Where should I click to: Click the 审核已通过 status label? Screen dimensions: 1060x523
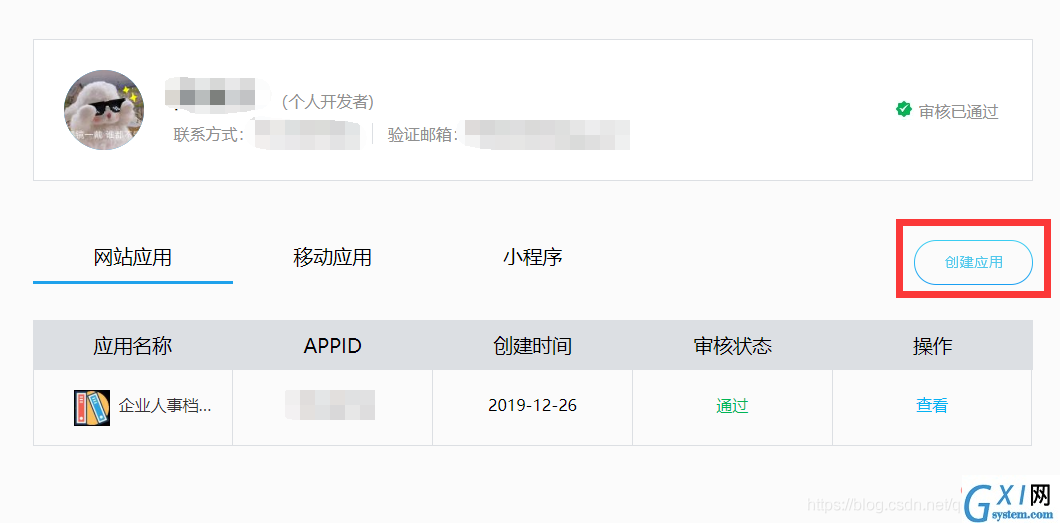click(959, 111)
